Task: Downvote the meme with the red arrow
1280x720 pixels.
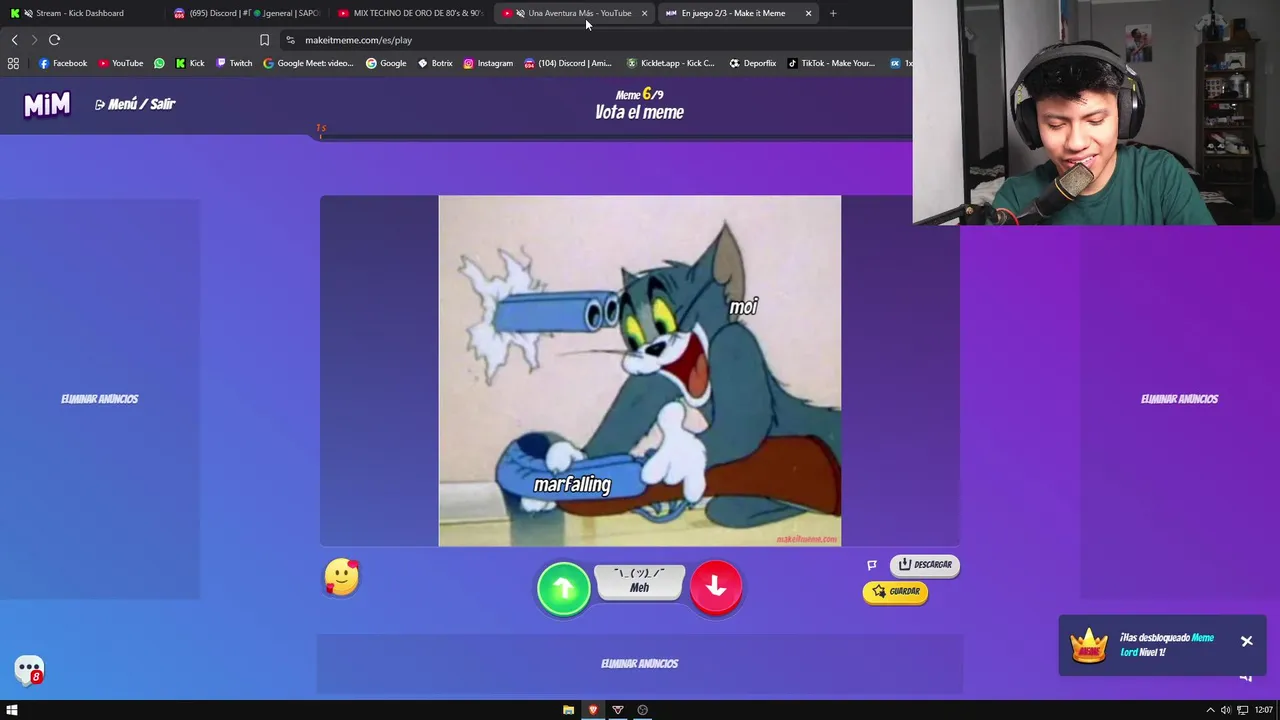Action: point(716,587)
